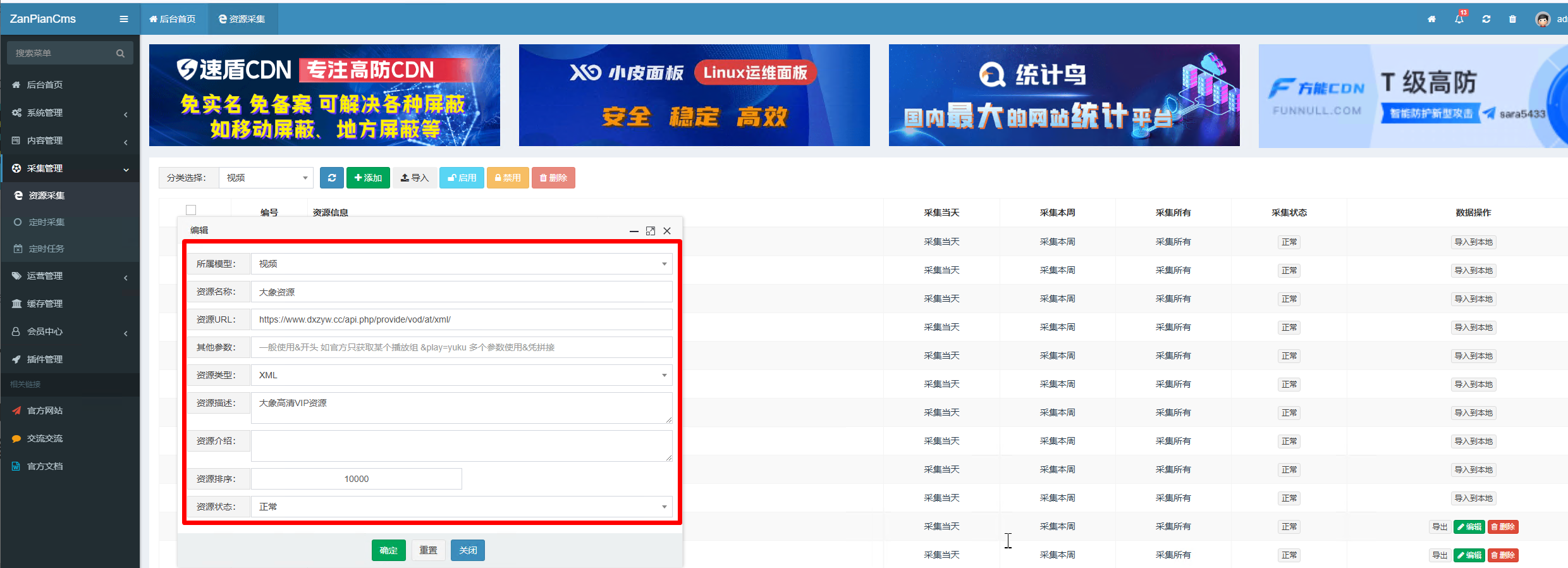Open 官方网站 link in sidebar
The width and height of the screenshot is (1568, 568).
pos(70,411)
